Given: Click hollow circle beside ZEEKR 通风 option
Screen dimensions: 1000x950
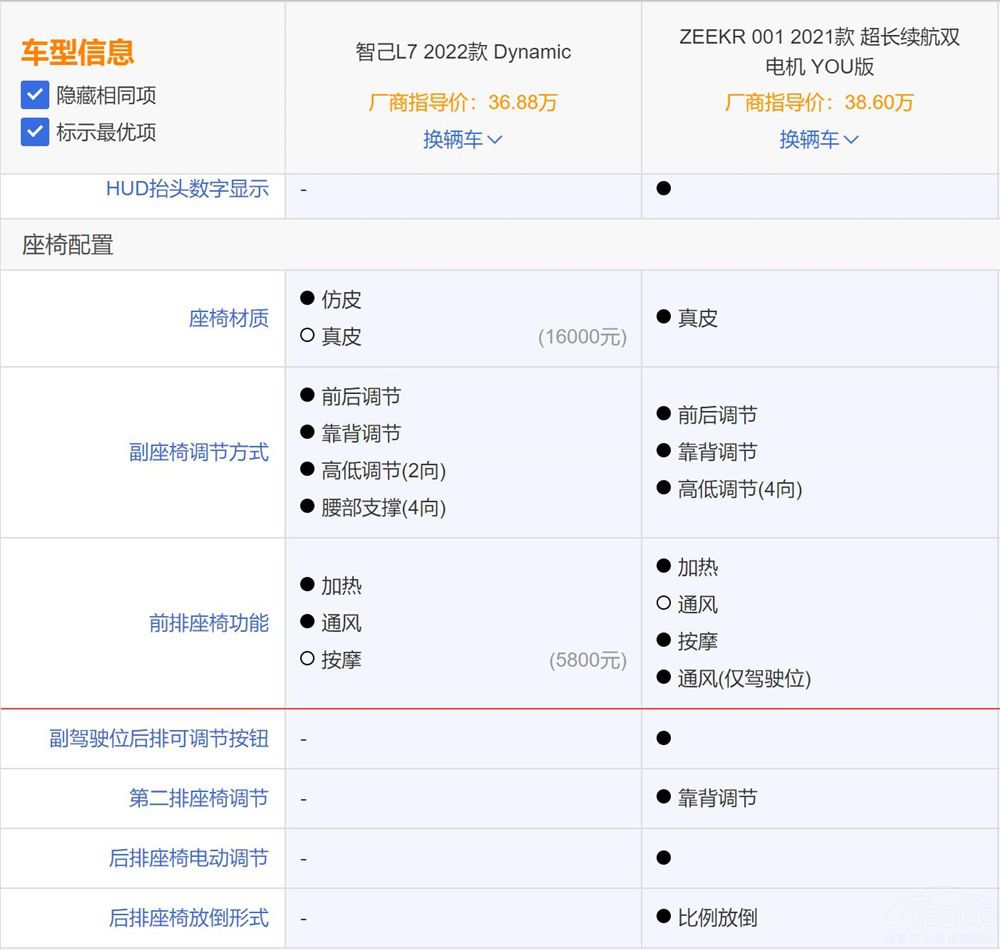Looking at the screenshot, I should [663, 604].
